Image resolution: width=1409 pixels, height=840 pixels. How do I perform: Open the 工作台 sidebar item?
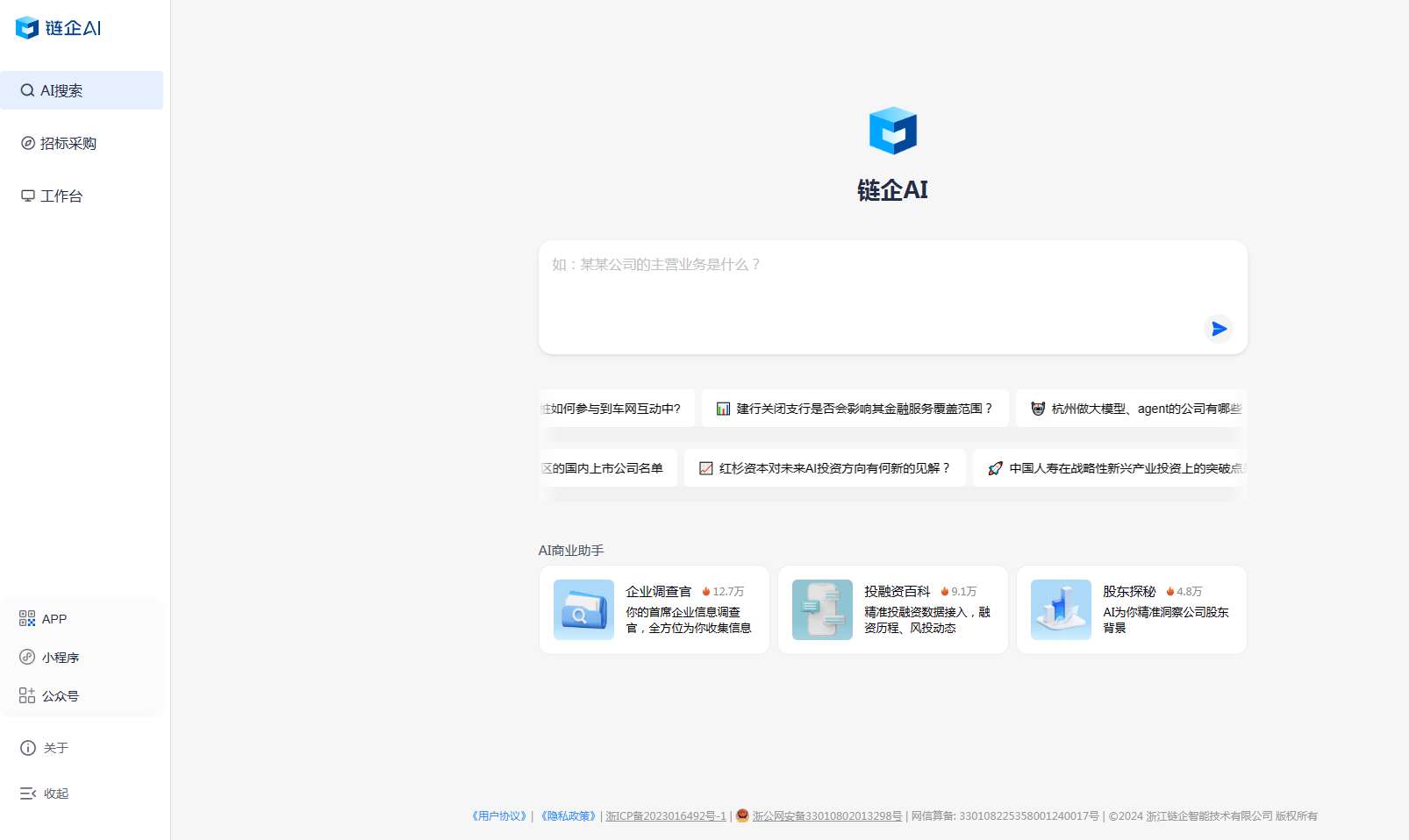click(x=82, y=196)
